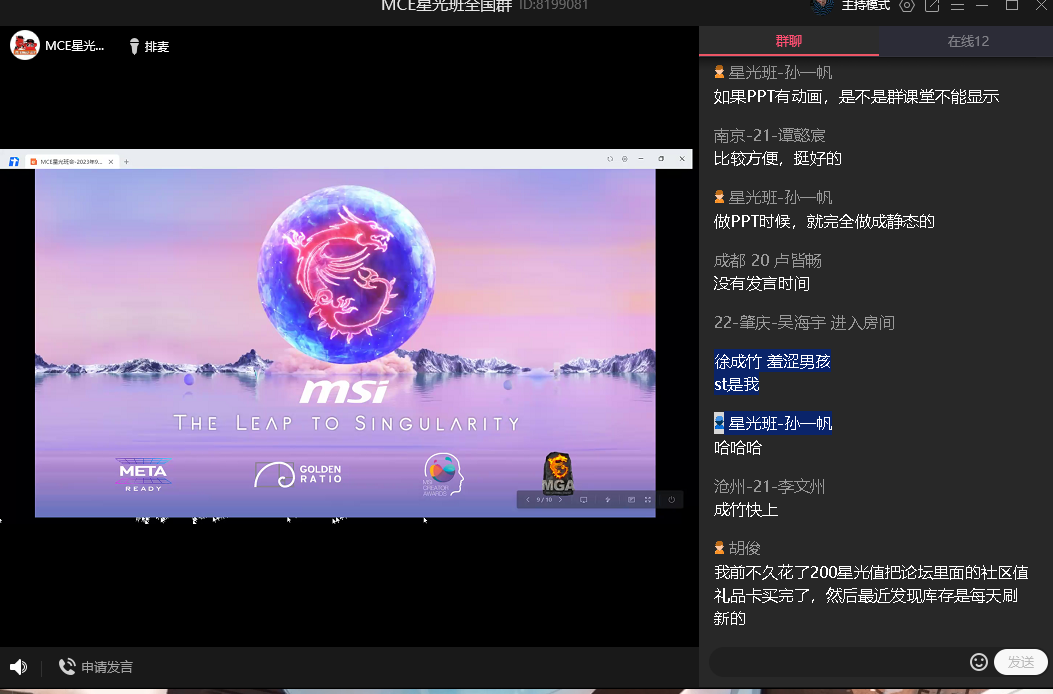Viewport: 1053px width, 694px height.
Task: Click 主持模式 host mode label
Action: (x=866, y=5)
